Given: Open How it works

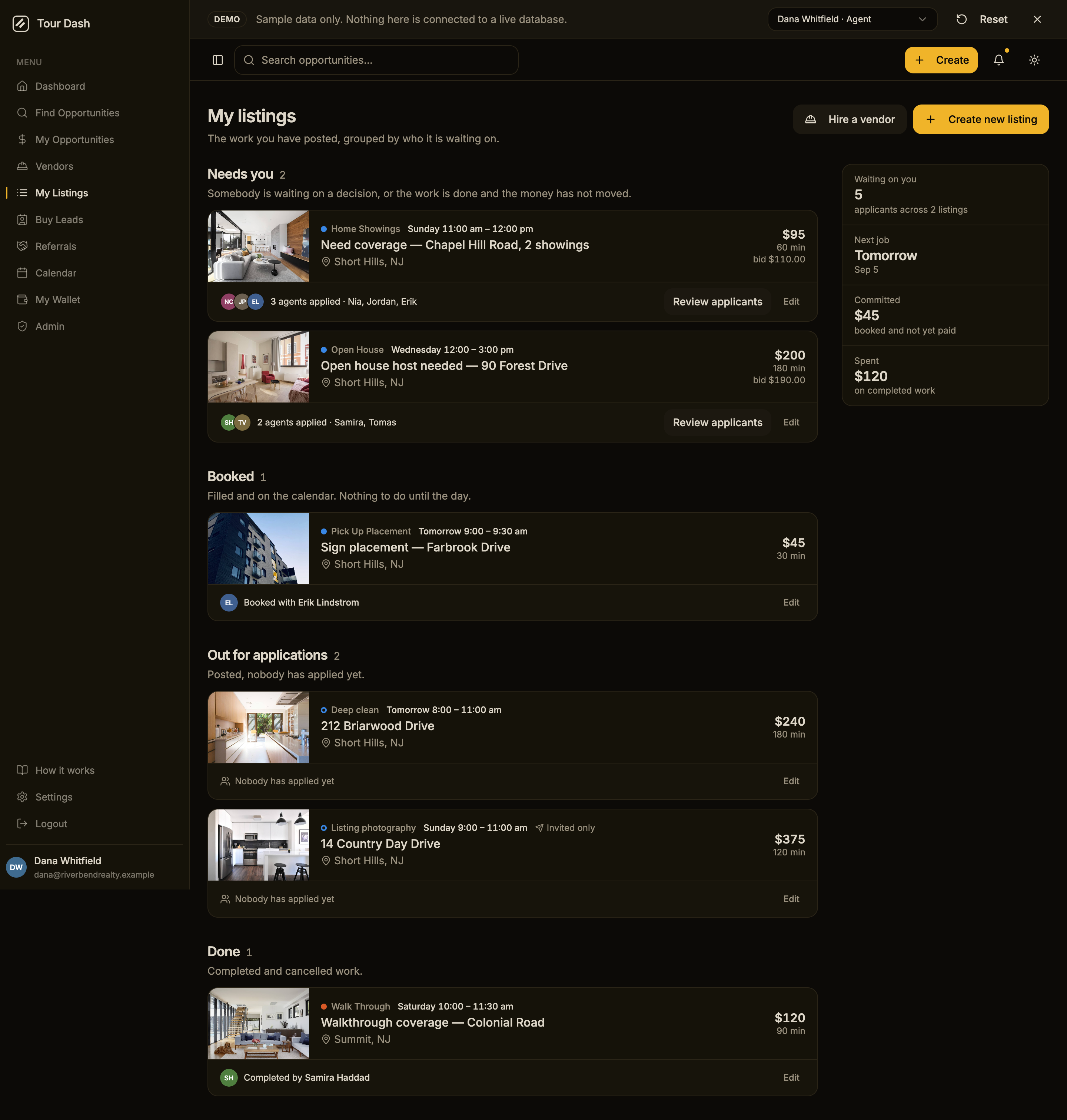Looking at the screenshot, I should pyautogui.click(x=94, y=771).
